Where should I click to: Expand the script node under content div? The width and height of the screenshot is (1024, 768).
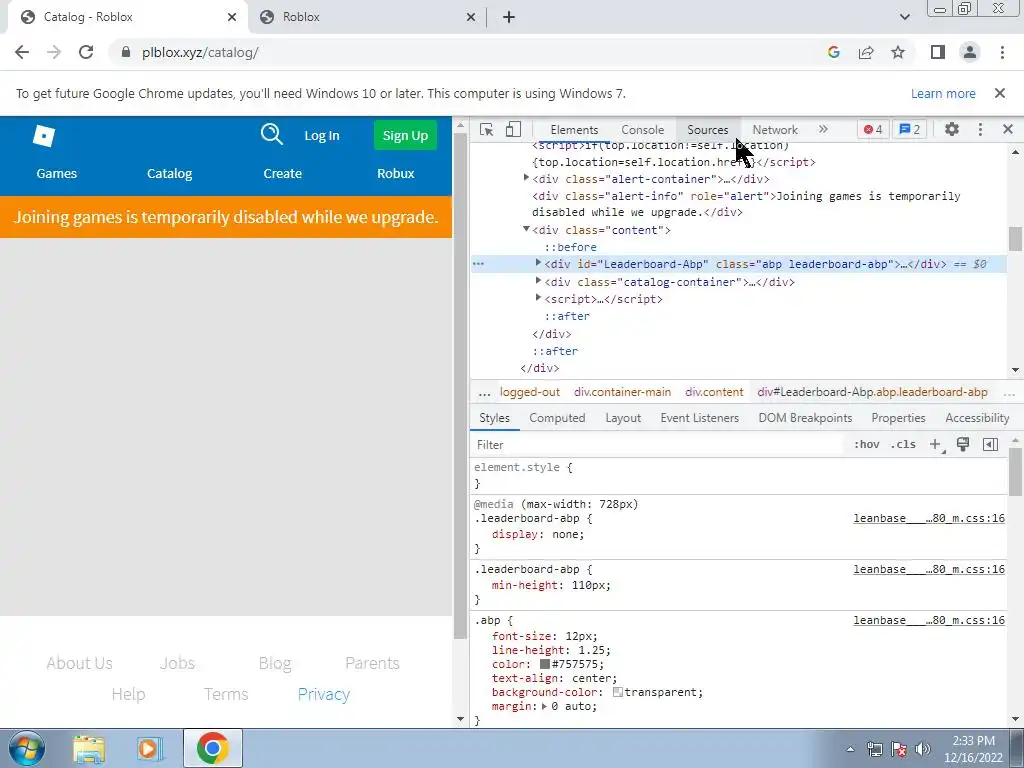tap(538, 298)
